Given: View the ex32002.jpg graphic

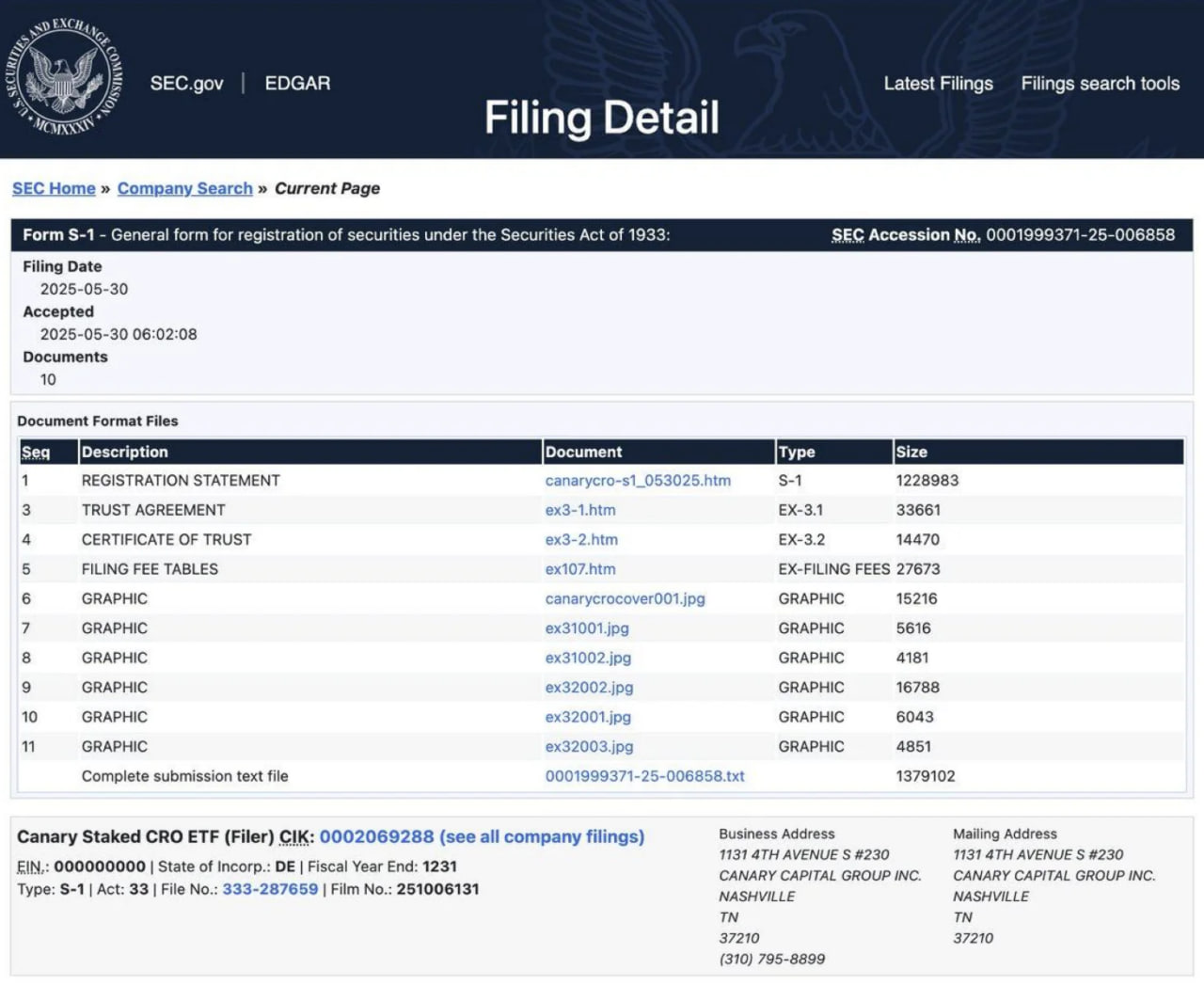Looking at the screenshot, I should point(589,688).
